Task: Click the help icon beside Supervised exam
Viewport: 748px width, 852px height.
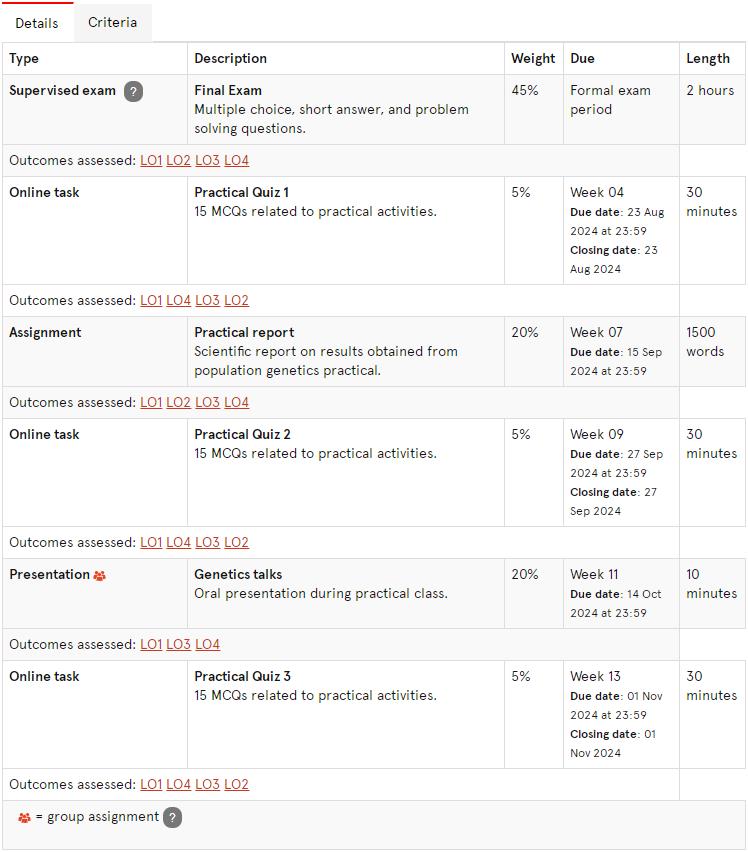Action: (x=134, y=91)
